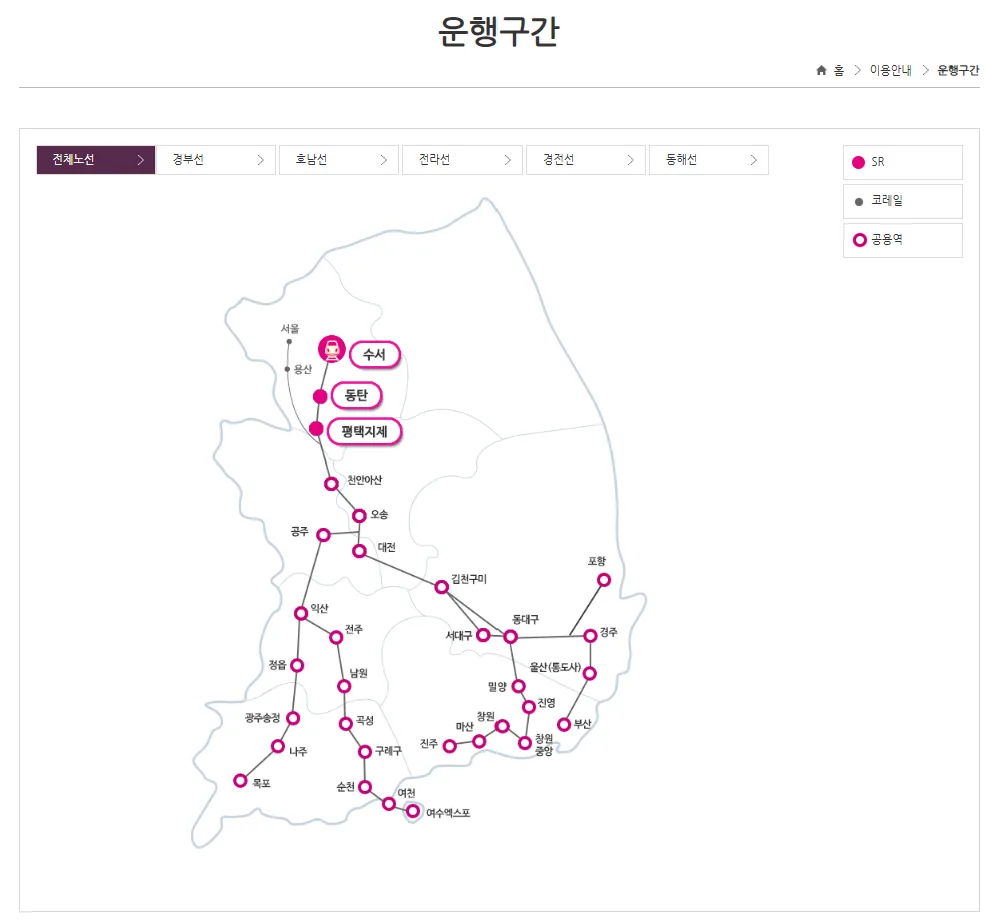Click the train icon at Suseo station
The image size is (990, 922).
click(x=331, y=350)
